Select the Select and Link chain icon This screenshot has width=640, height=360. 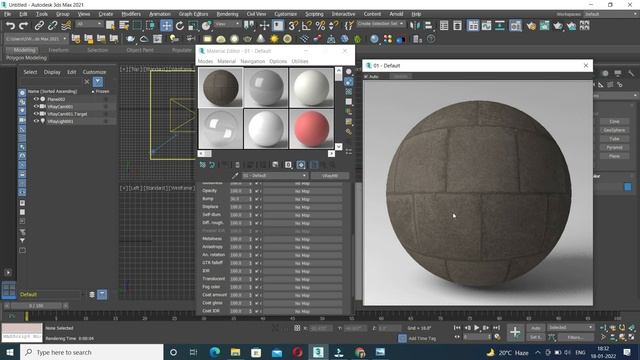pyautogui.click(x=39, y=26)
